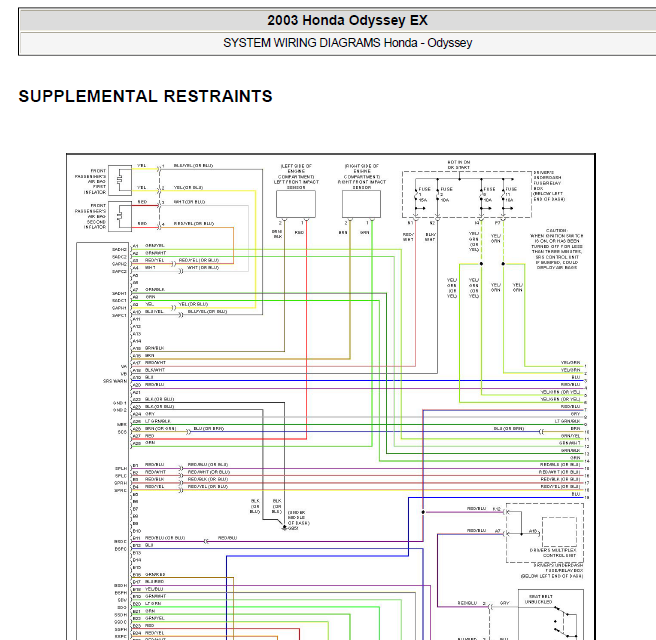The image size is (656, 640).
Task: Click pin A28 GRN wire label
Action: point(150,443)
